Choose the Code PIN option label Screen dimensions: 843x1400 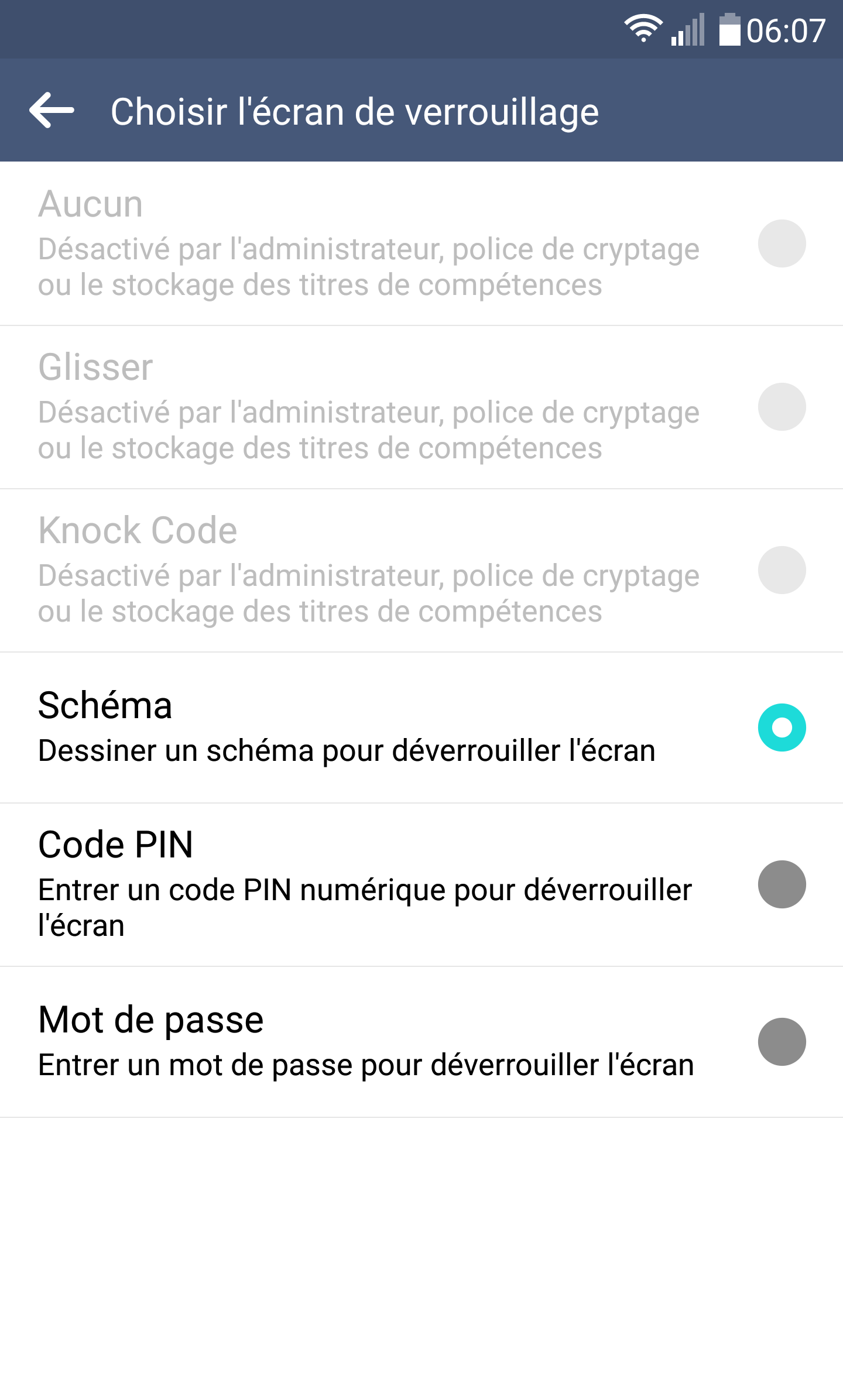[x=116, y=845]
